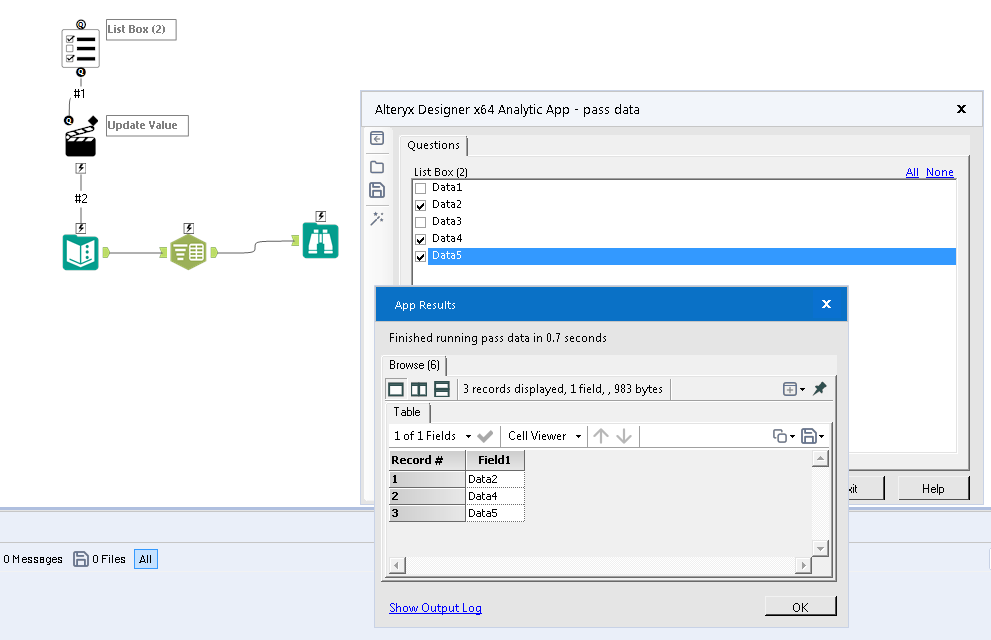
Task: Select the Data4 cell in results
Action: (495, 496)
